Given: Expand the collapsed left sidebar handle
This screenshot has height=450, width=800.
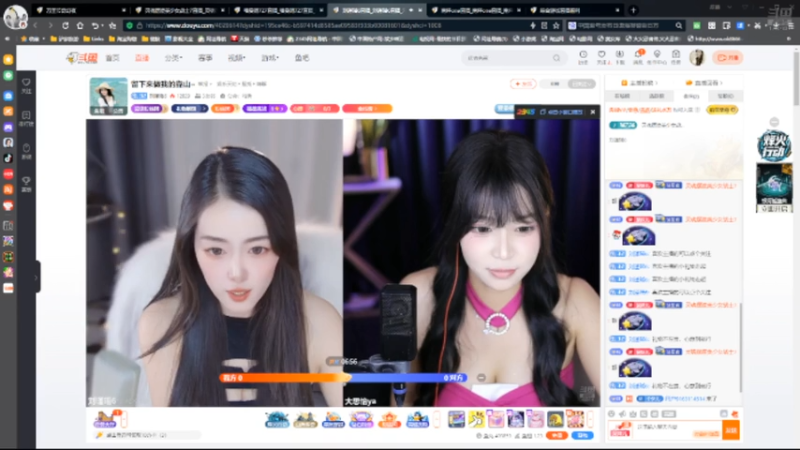Looking at the screenshot, I should 37,277.
